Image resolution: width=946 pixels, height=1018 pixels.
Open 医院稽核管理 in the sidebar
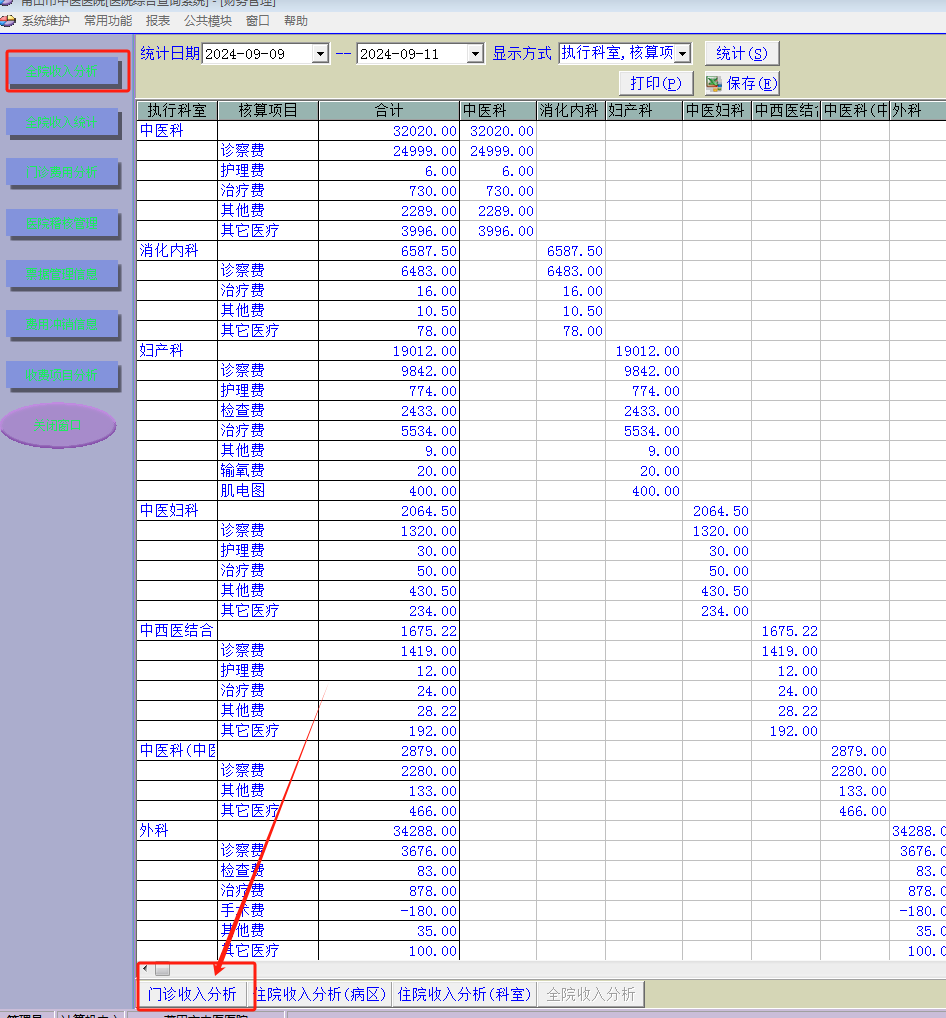[x=62, y=223]
